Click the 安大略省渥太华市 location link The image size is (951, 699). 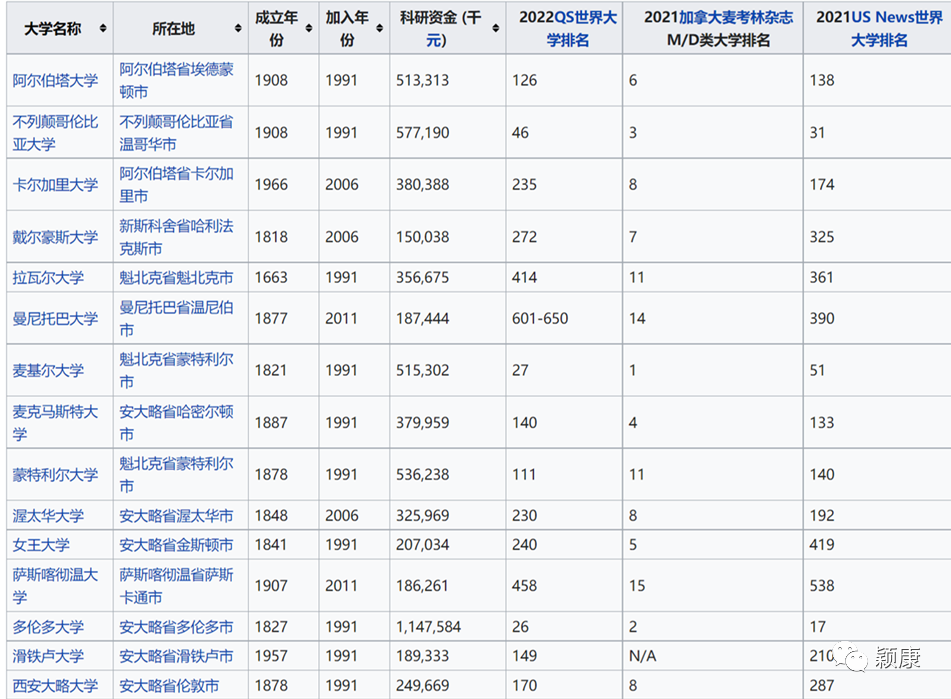point(176,516)
